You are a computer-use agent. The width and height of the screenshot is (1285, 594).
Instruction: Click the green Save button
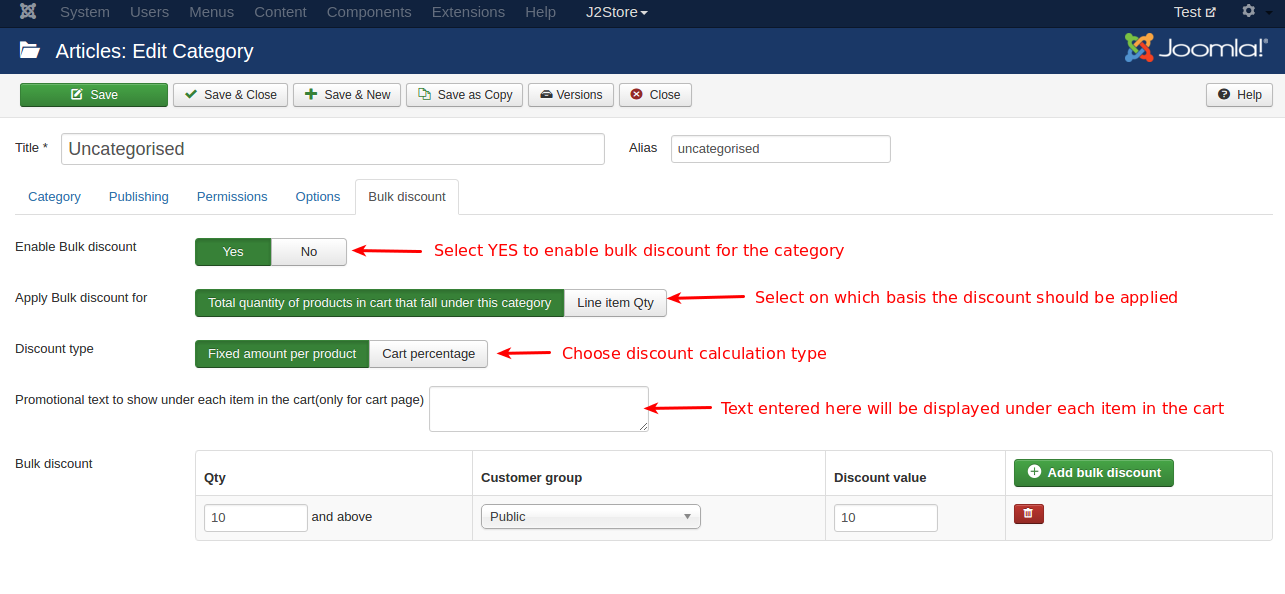(x=94, y=95)
